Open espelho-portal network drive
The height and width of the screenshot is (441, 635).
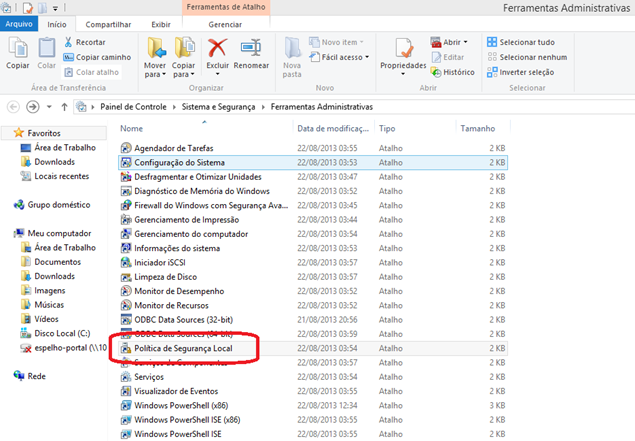coord(70,347)
